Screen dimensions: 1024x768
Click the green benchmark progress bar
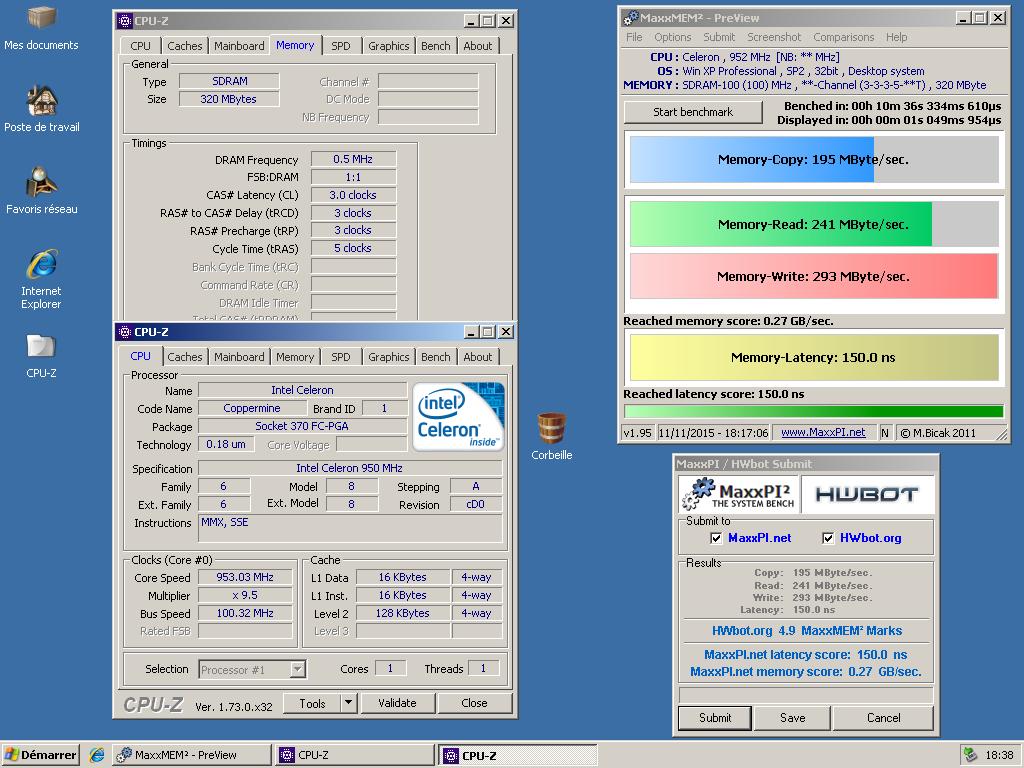[814, 411]
